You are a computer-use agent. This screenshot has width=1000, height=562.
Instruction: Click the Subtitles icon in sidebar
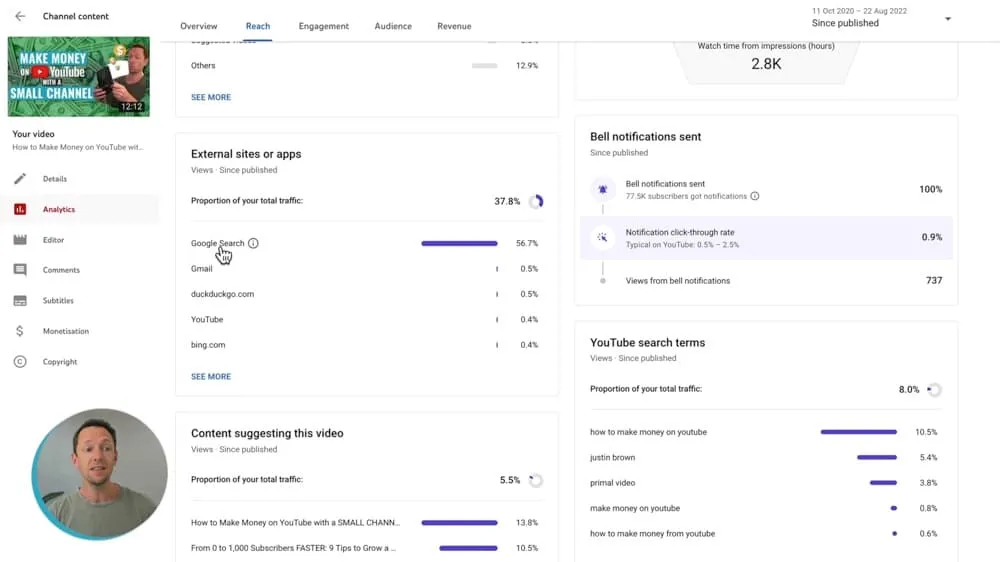20,301
